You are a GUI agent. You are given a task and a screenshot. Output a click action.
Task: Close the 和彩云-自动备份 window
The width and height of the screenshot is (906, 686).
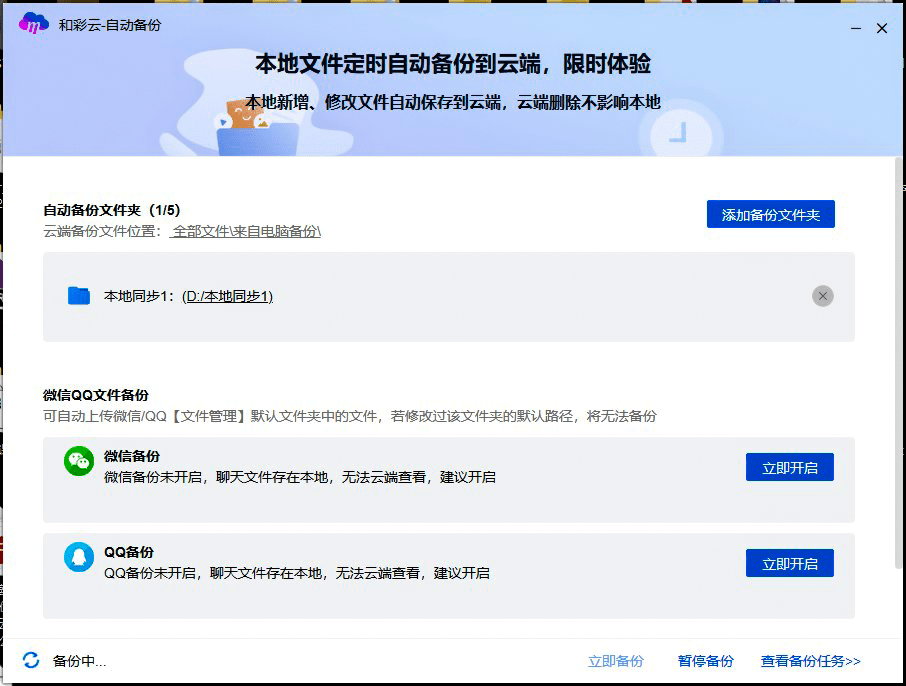[x=882, y=28]
